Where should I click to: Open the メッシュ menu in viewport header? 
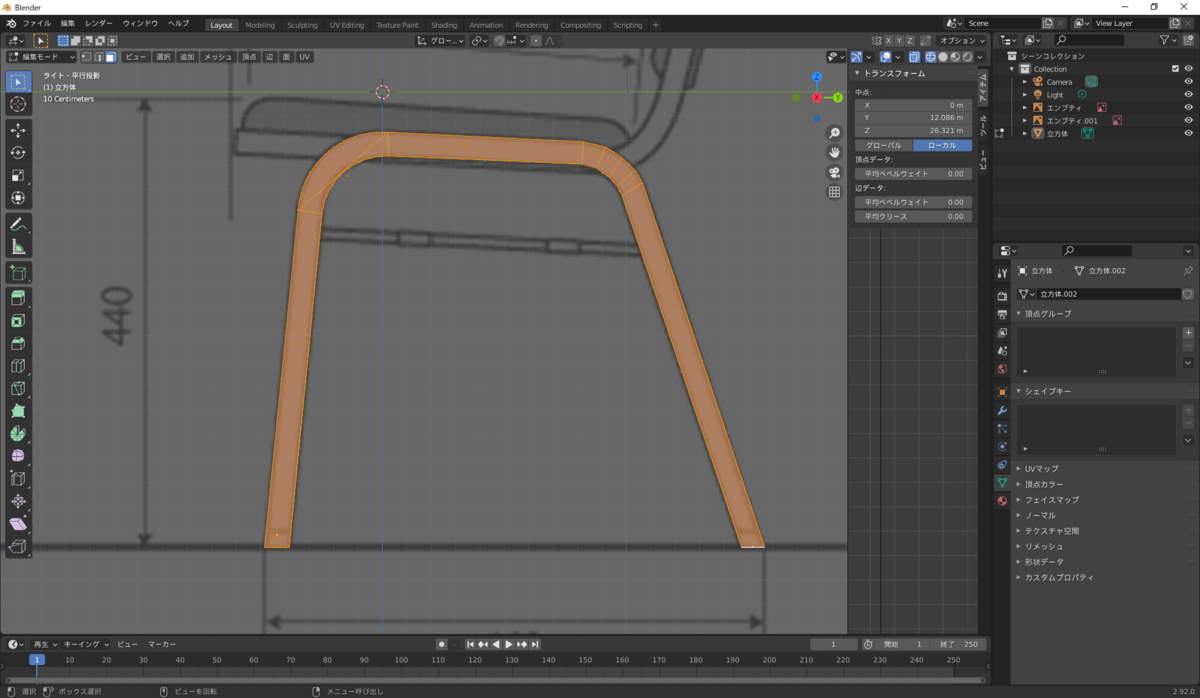(x=218, y=57)
